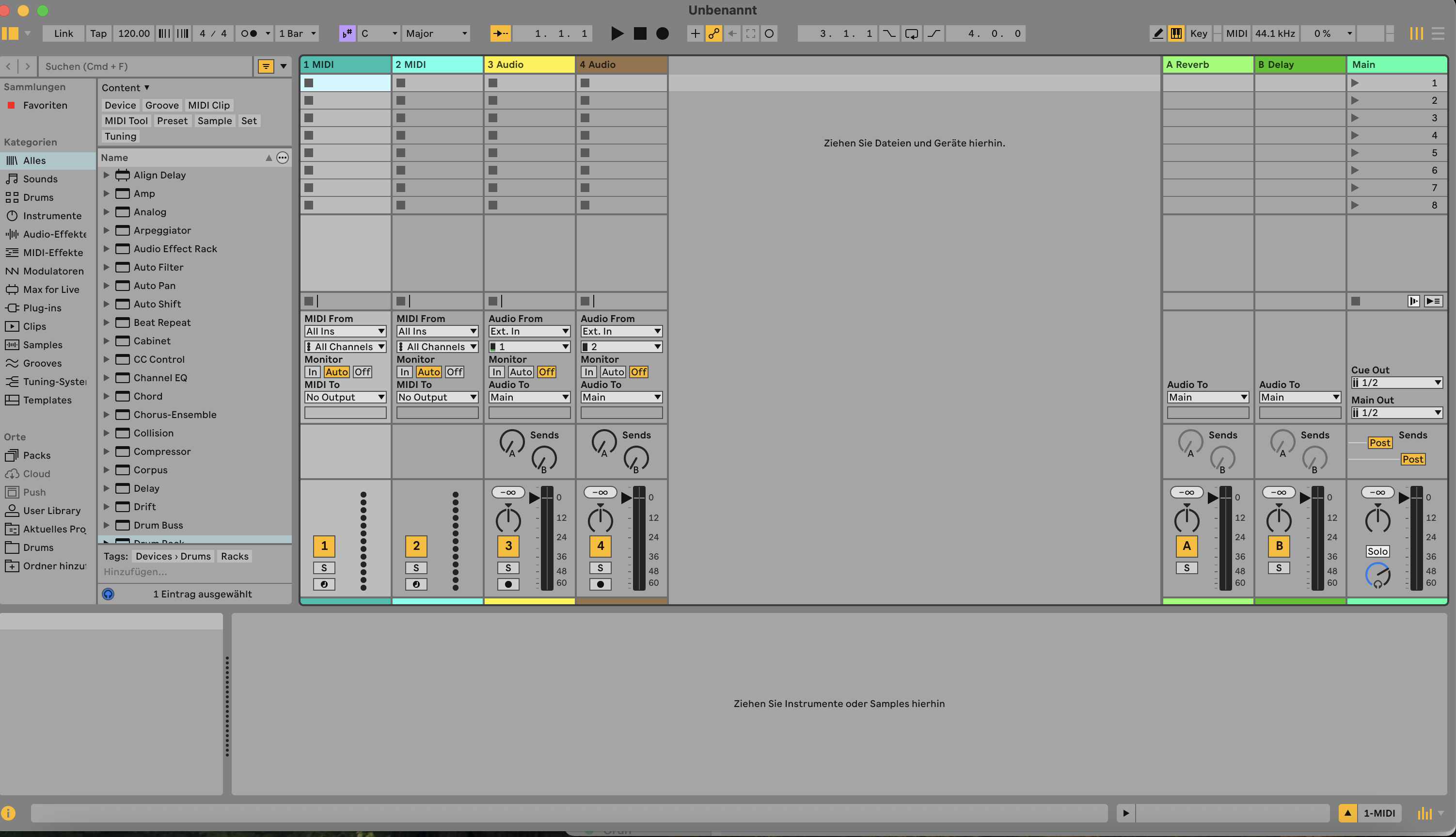Switch to Arrangement view icon

click(x=1438, y=33)
